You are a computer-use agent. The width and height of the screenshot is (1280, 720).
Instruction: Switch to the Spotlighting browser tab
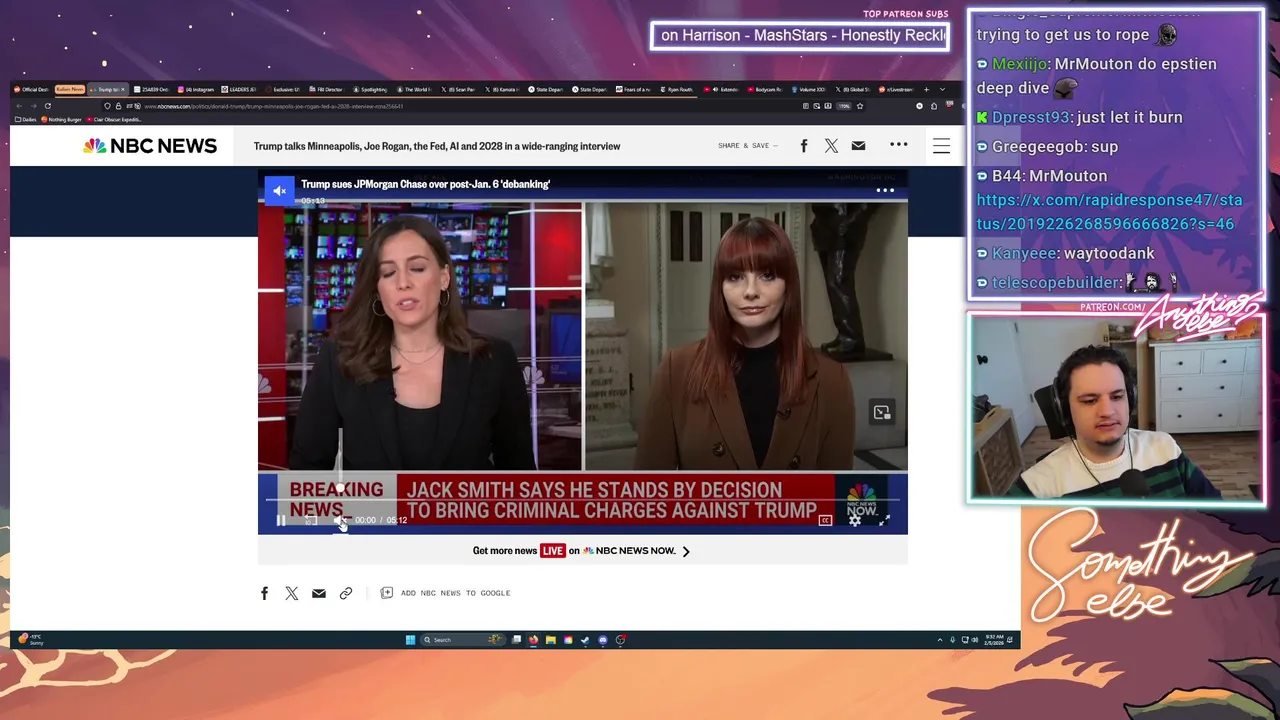pos(370,89)
